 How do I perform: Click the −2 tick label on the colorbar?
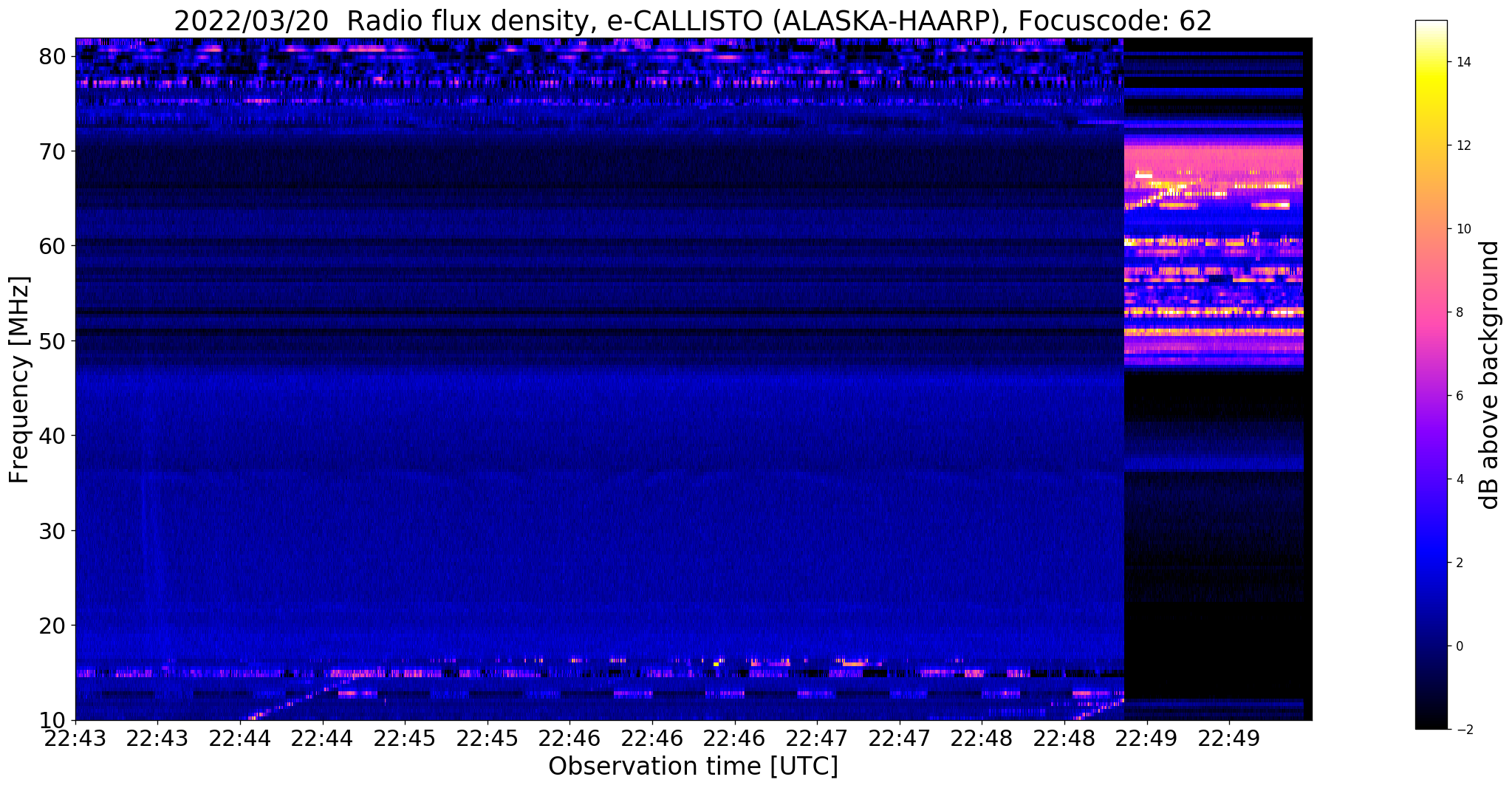(x=1463, y=730)
